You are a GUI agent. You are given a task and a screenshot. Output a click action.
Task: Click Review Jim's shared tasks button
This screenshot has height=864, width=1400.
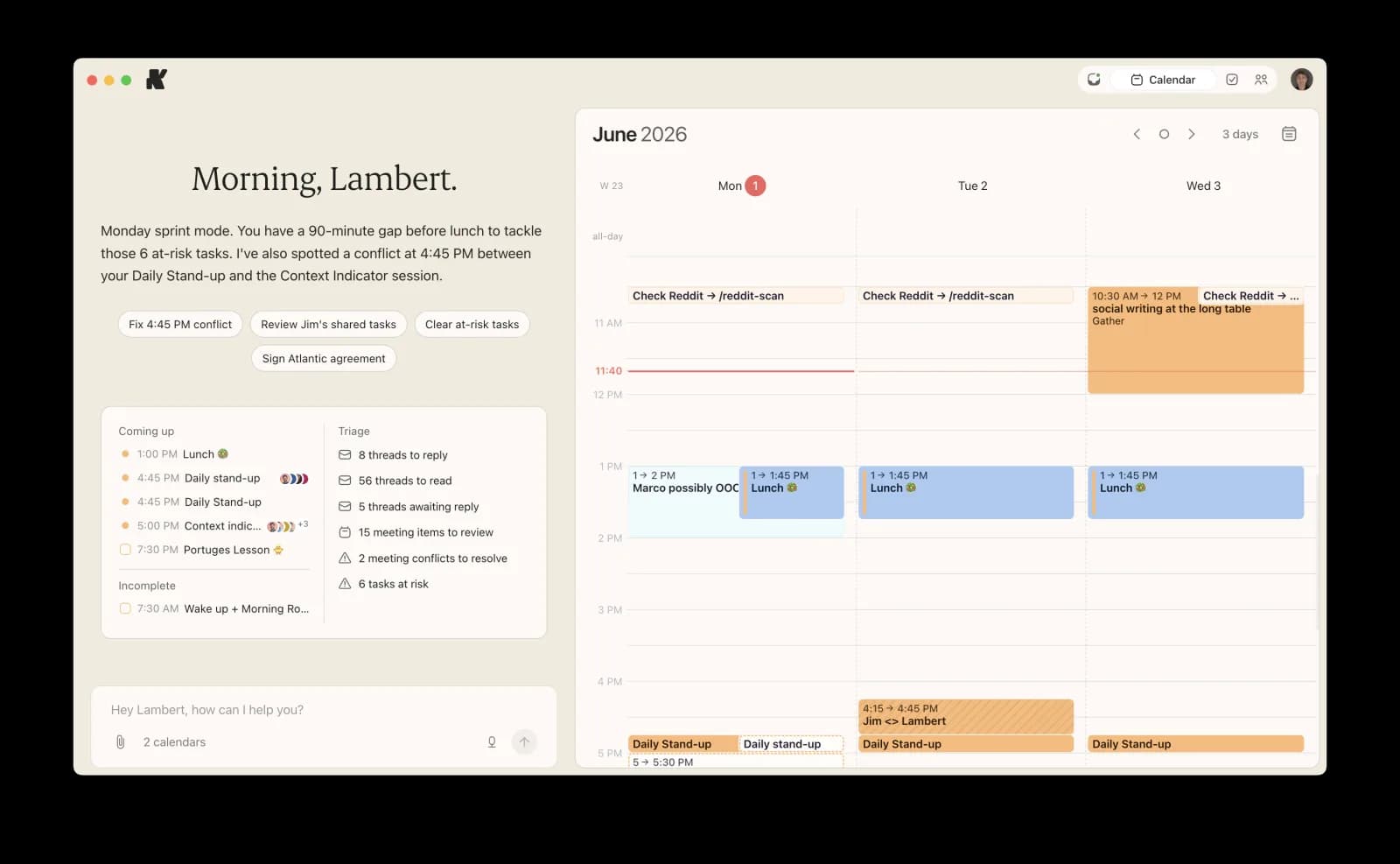coord(328,324)
